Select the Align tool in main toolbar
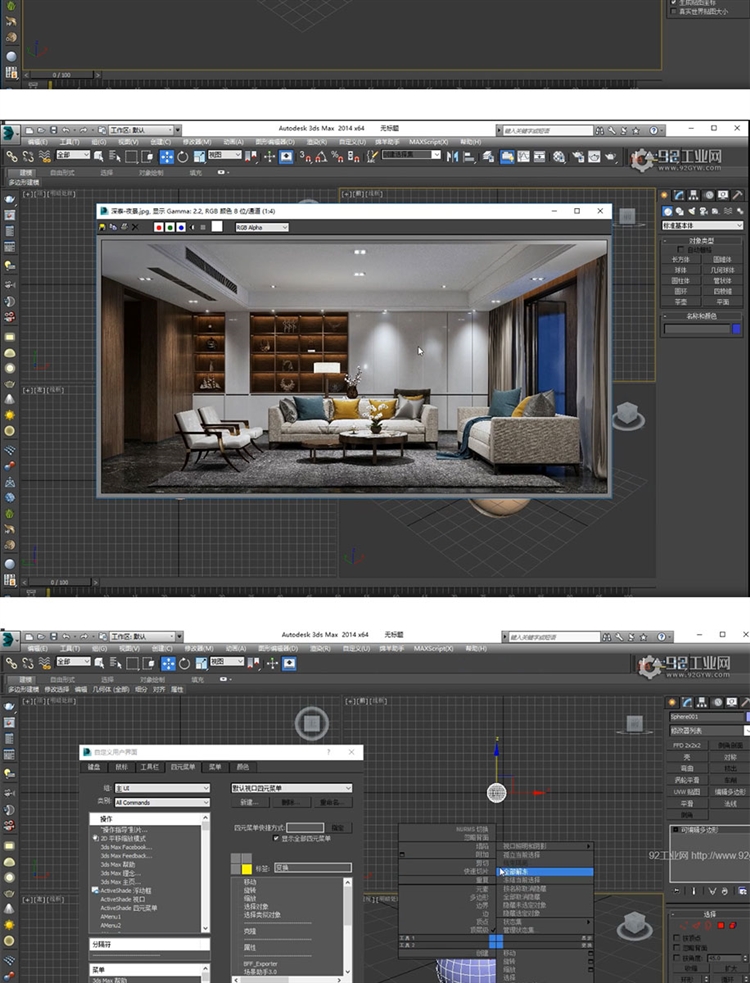The height and width of the screenshot is (983, 750). [x=469, y=156]
